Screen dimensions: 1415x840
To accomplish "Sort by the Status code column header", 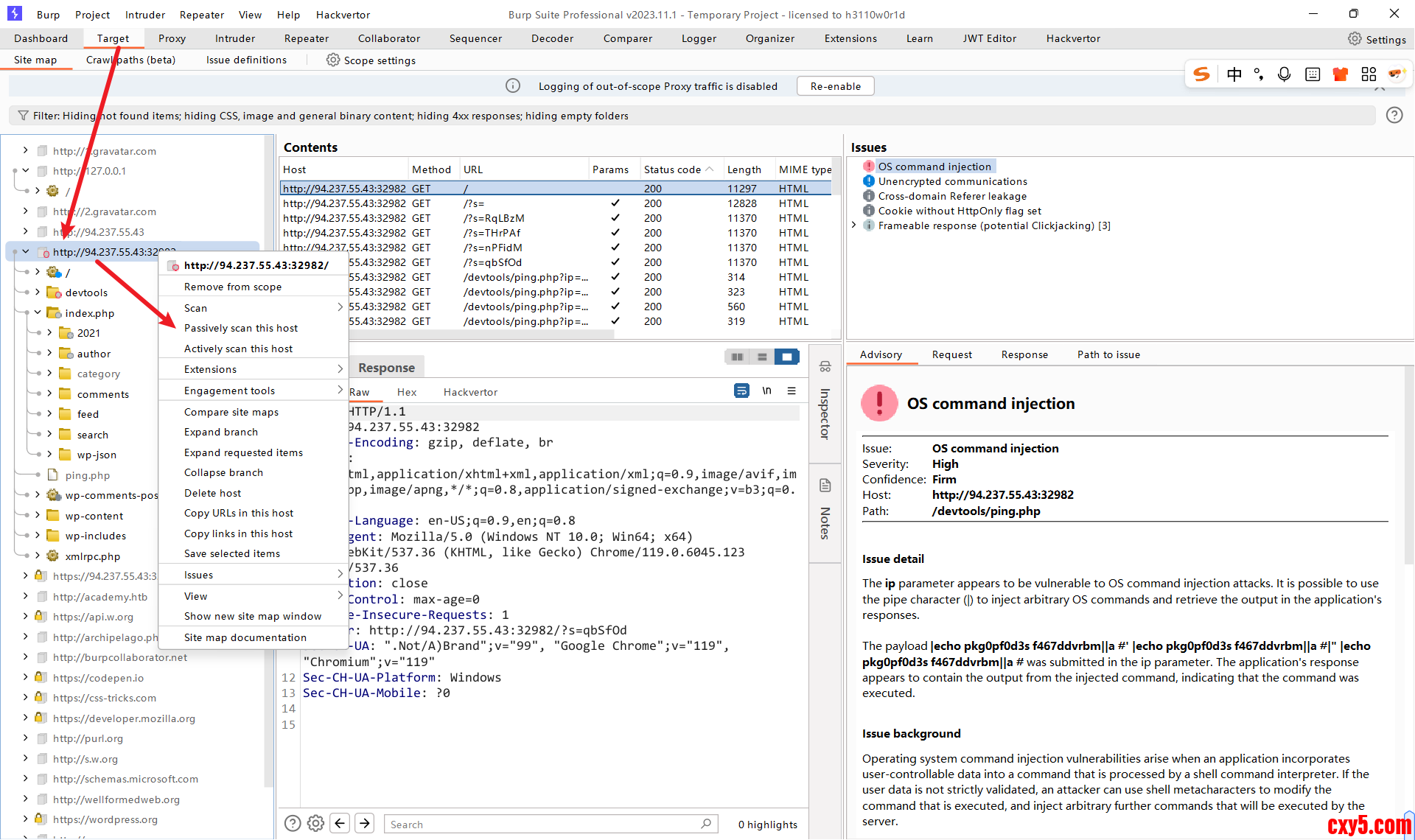I will point(672,169).
